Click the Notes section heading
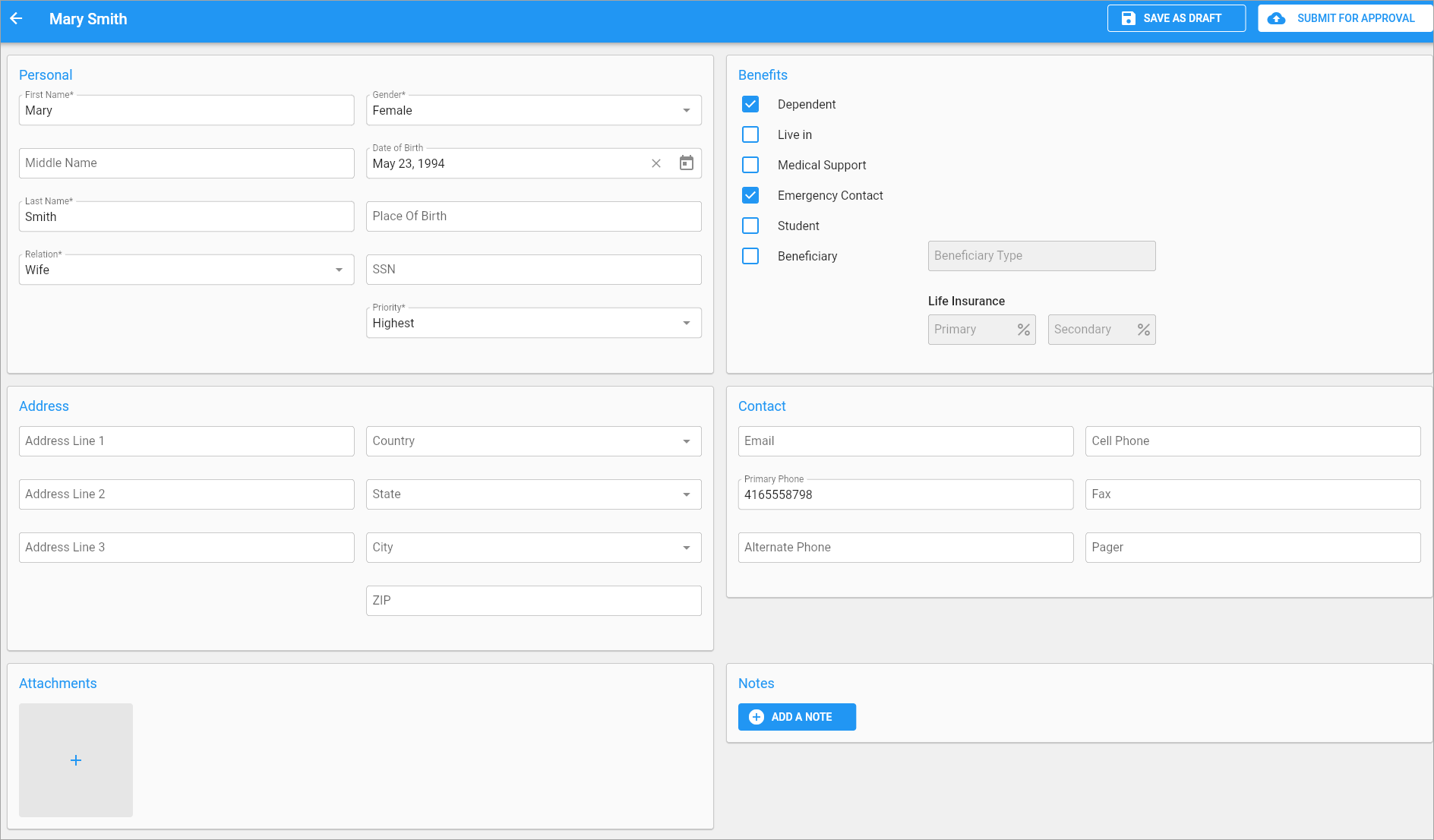Viewport: 1434px width, 840px height. click(x=756, y=684)
